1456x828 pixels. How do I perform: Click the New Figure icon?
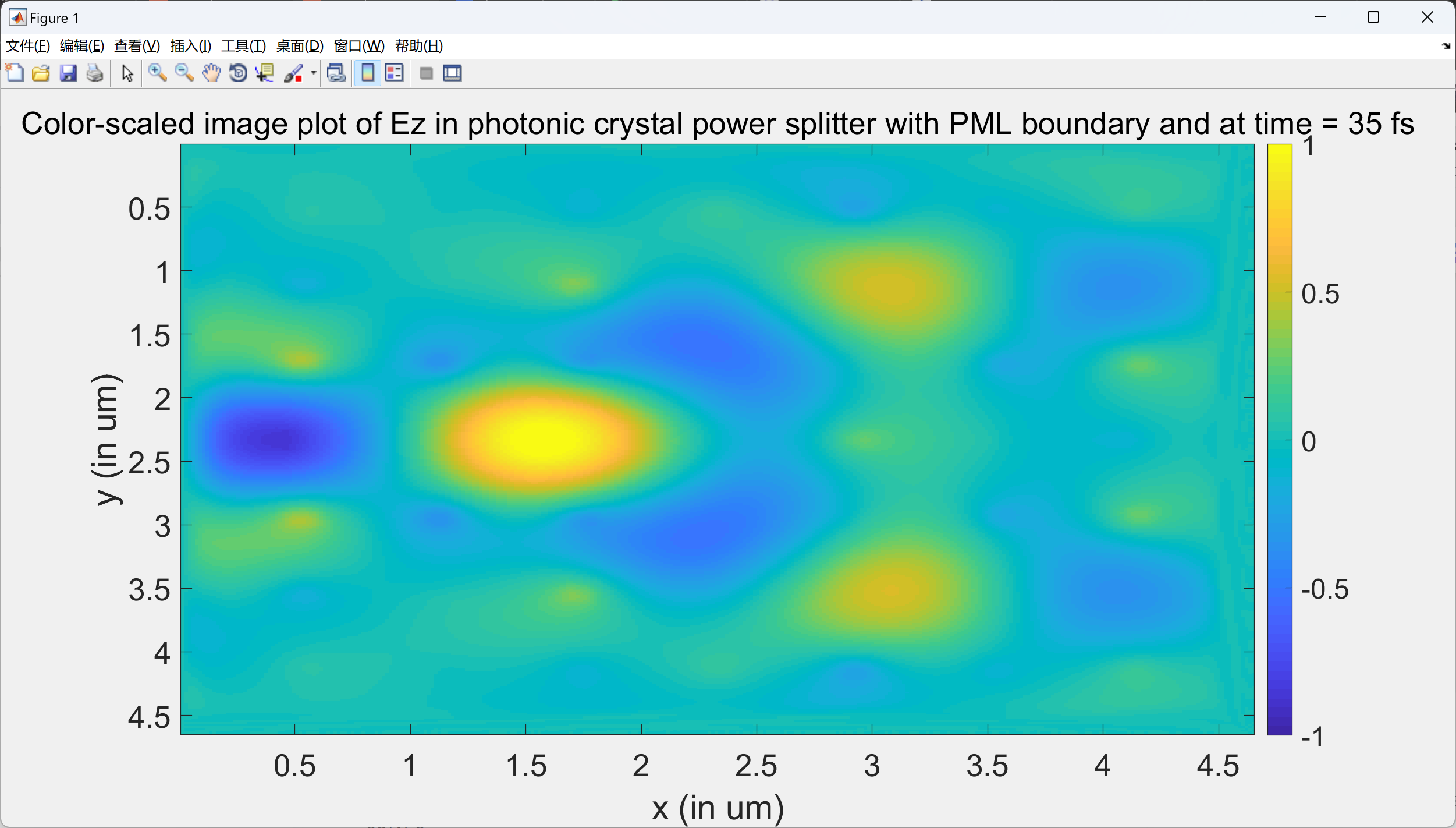(x=15, y=73)
